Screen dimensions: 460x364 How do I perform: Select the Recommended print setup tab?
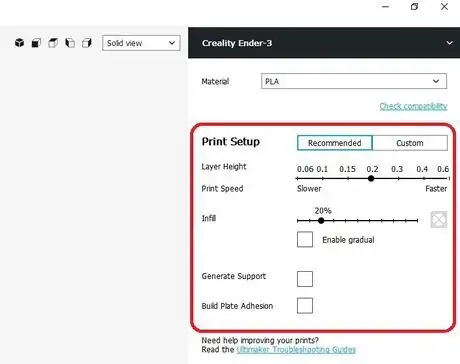click(334, 143)
